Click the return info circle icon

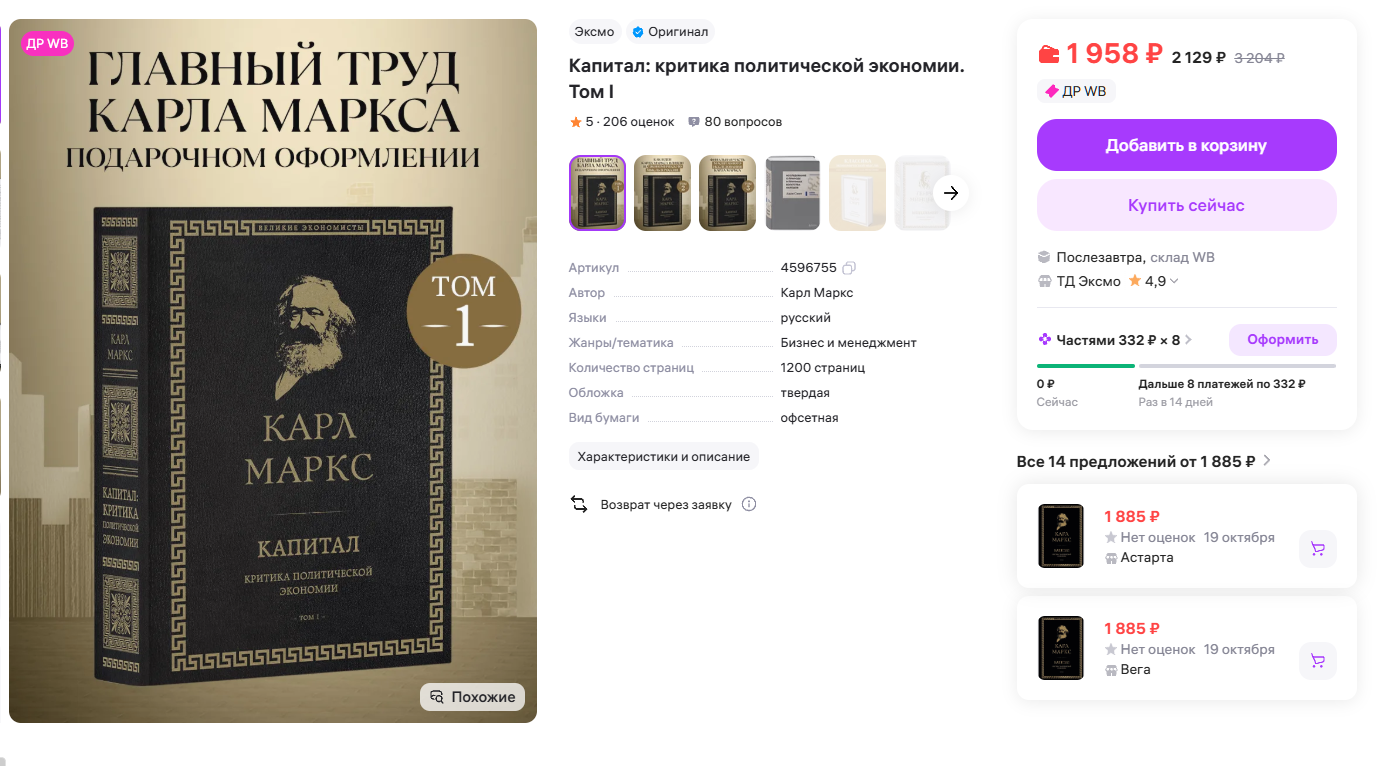tap(749, 504)
